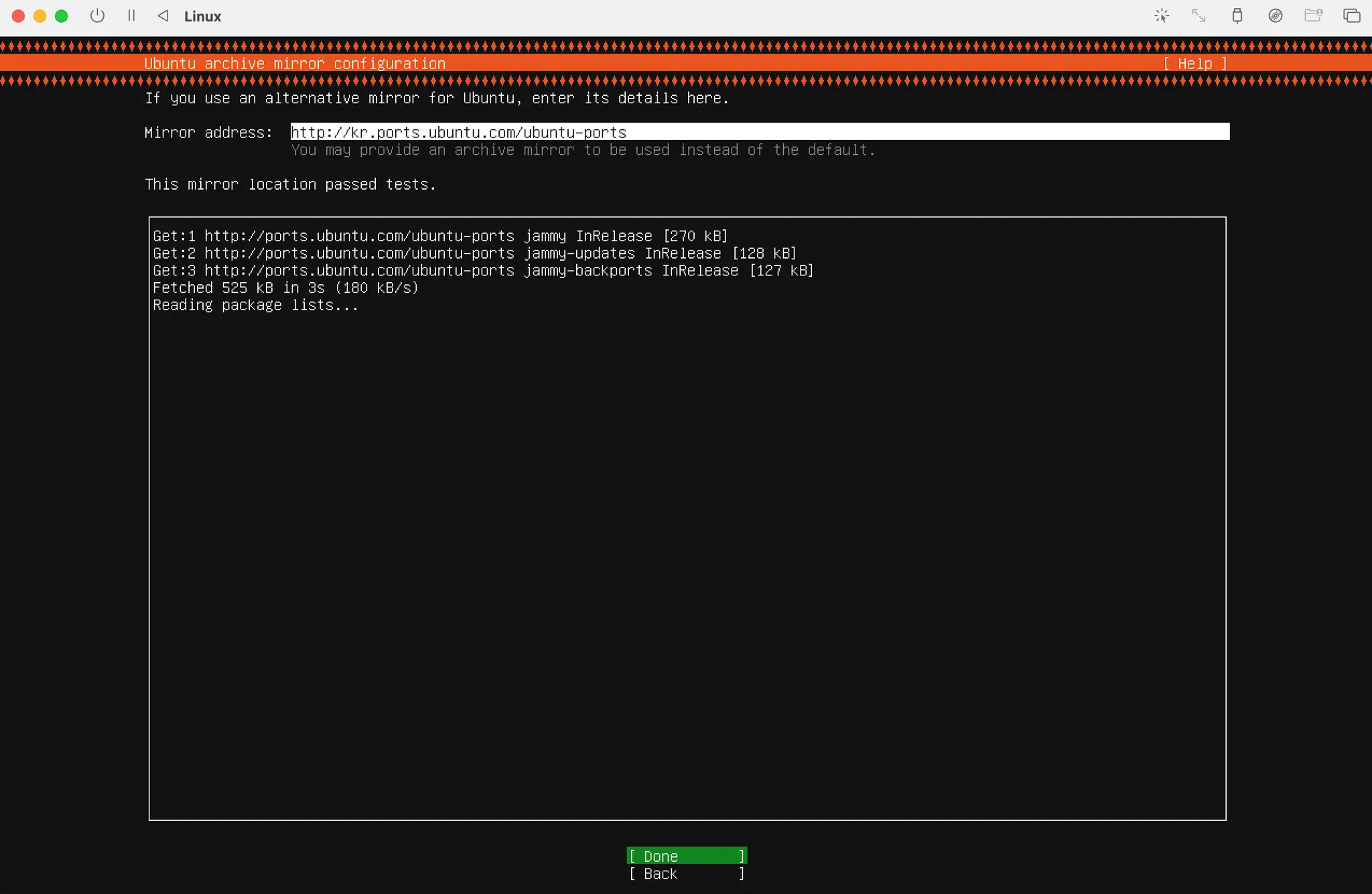Click the green fullscreen window button
This screenshot has height=894, width=1372.
tap(62, 16)
